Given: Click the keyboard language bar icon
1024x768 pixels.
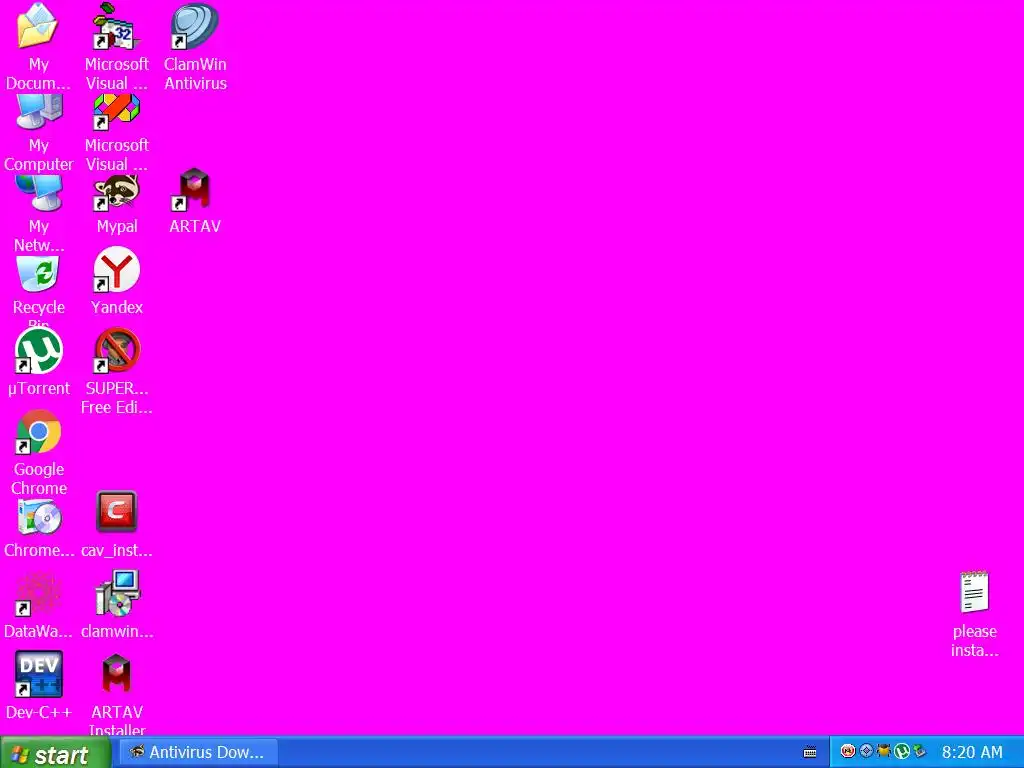Looking at the screenshot, I should 810,752.
